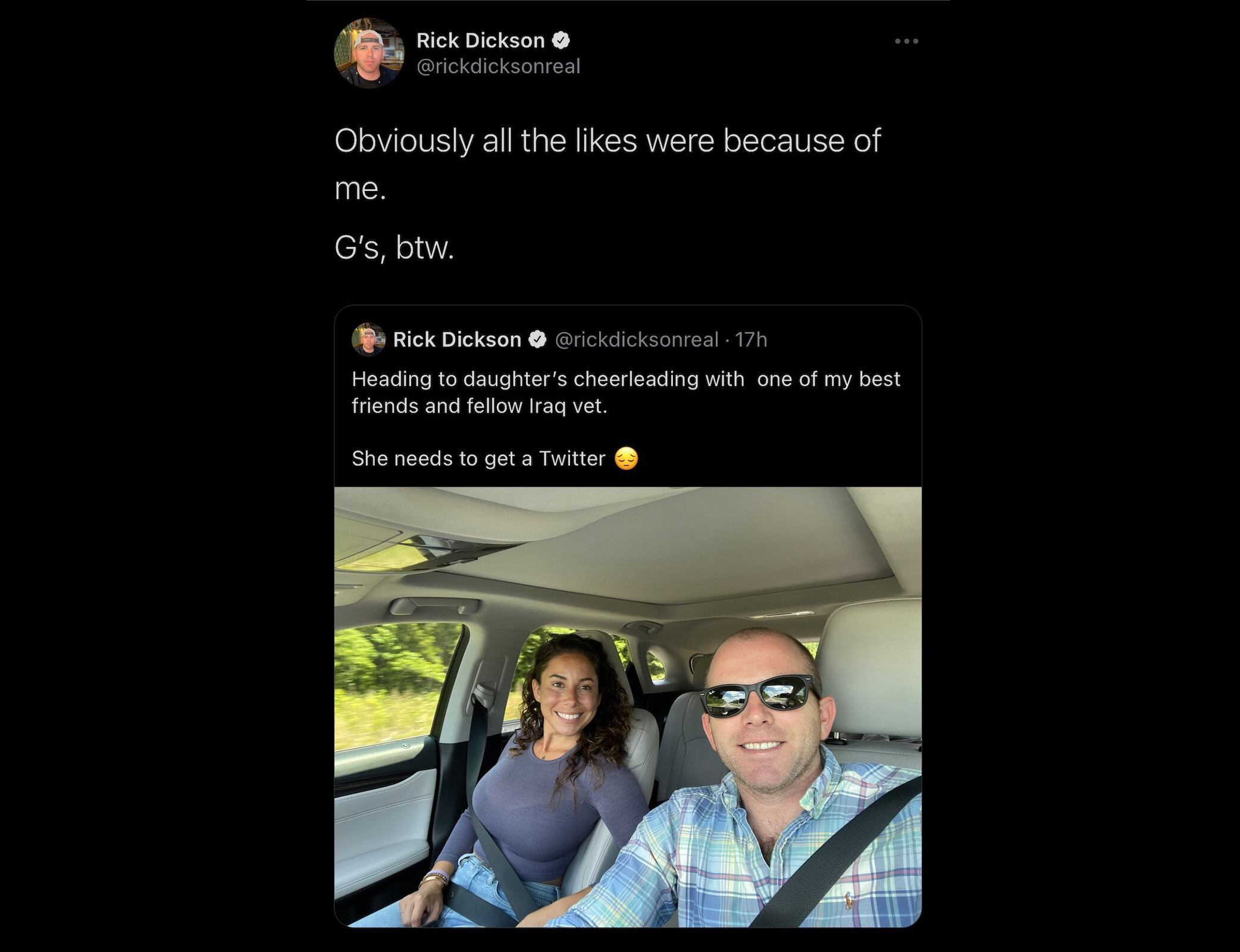Click the pensive face emoji
Screen dimensions: 1240x952
pos(626,458)
